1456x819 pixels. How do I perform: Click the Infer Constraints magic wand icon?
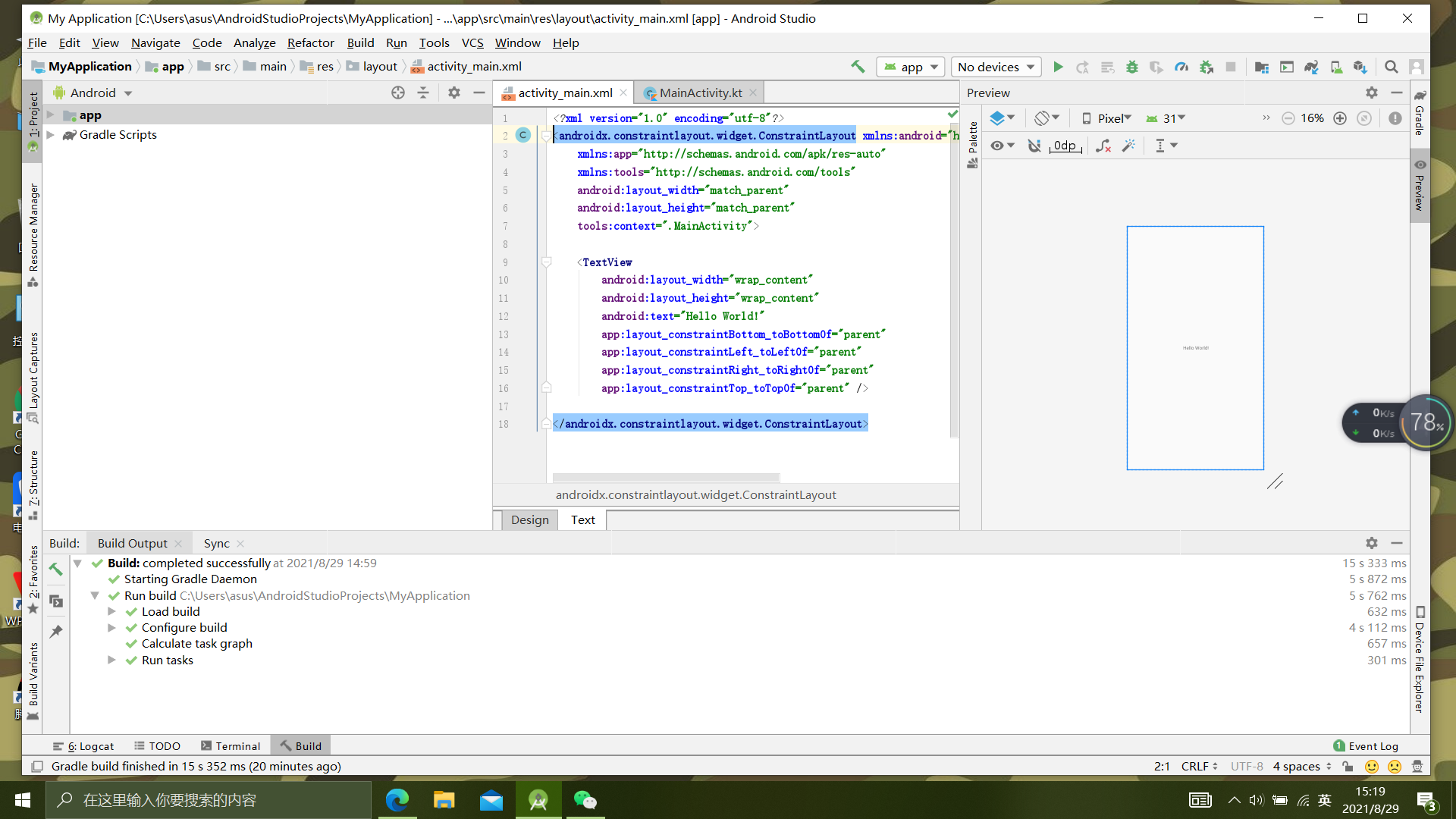[1129, 146]
